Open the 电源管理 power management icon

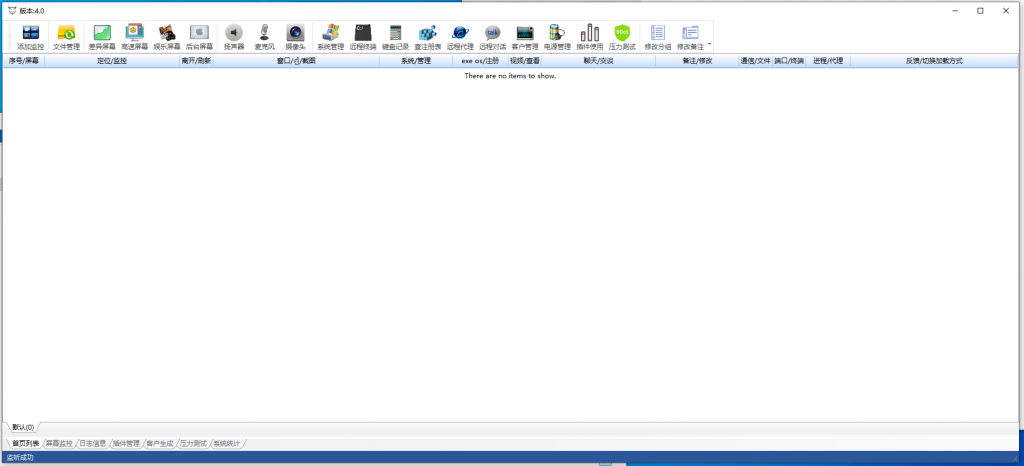click(x=557, y=37)
